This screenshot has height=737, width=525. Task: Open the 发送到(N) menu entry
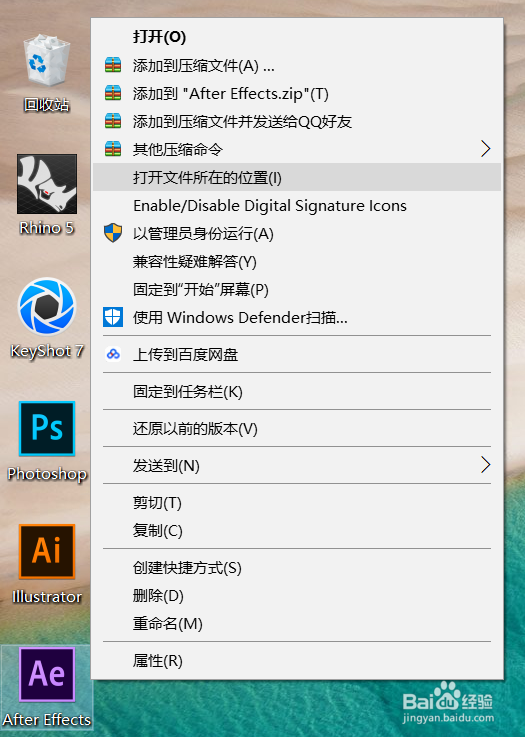coord(297,465)
